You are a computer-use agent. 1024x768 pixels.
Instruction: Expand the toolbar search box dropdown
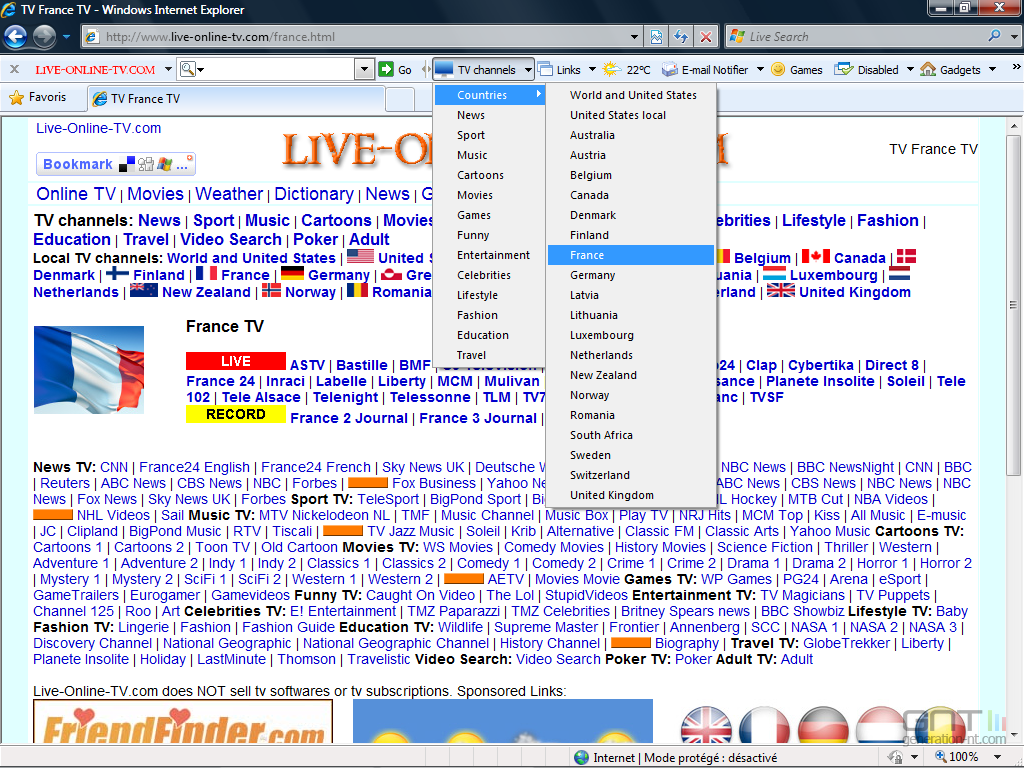pos(364,69)
